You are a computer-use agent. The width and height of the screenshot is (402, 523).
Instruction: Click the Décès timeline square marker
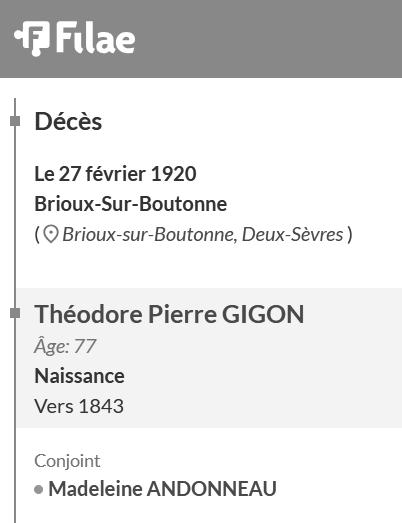coord(15,121)
